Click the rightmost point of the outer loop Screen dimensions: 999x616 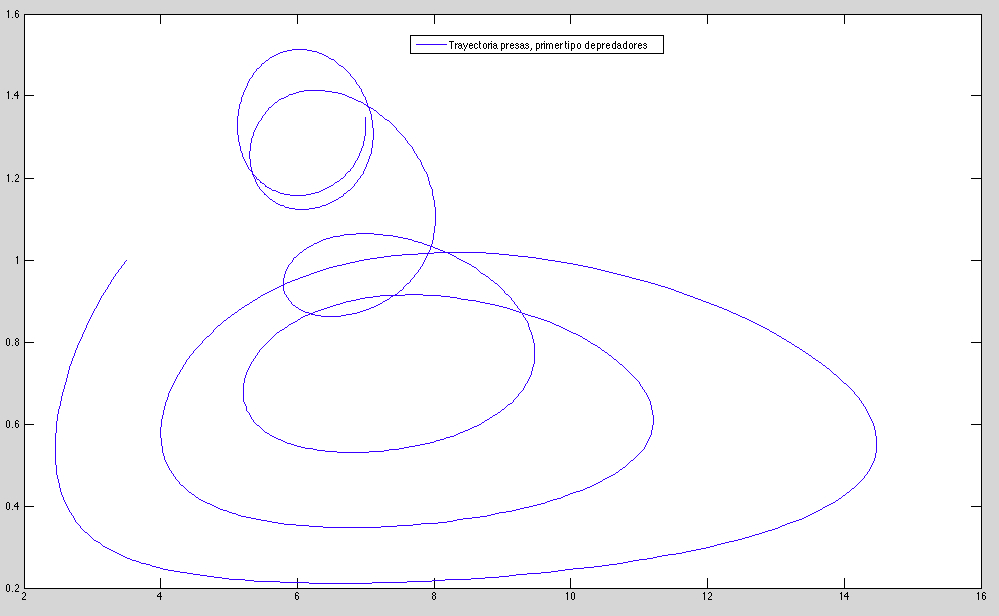click(x=877, y=445)
